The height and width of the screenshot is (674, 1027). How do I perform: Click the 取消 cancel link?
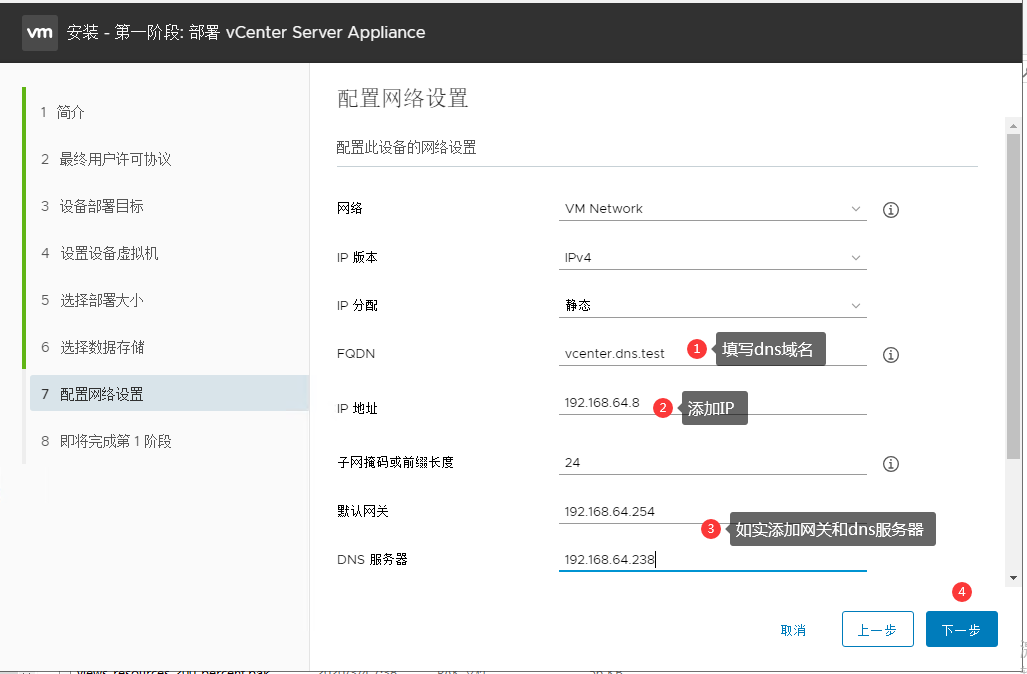[x=793, y=630]
